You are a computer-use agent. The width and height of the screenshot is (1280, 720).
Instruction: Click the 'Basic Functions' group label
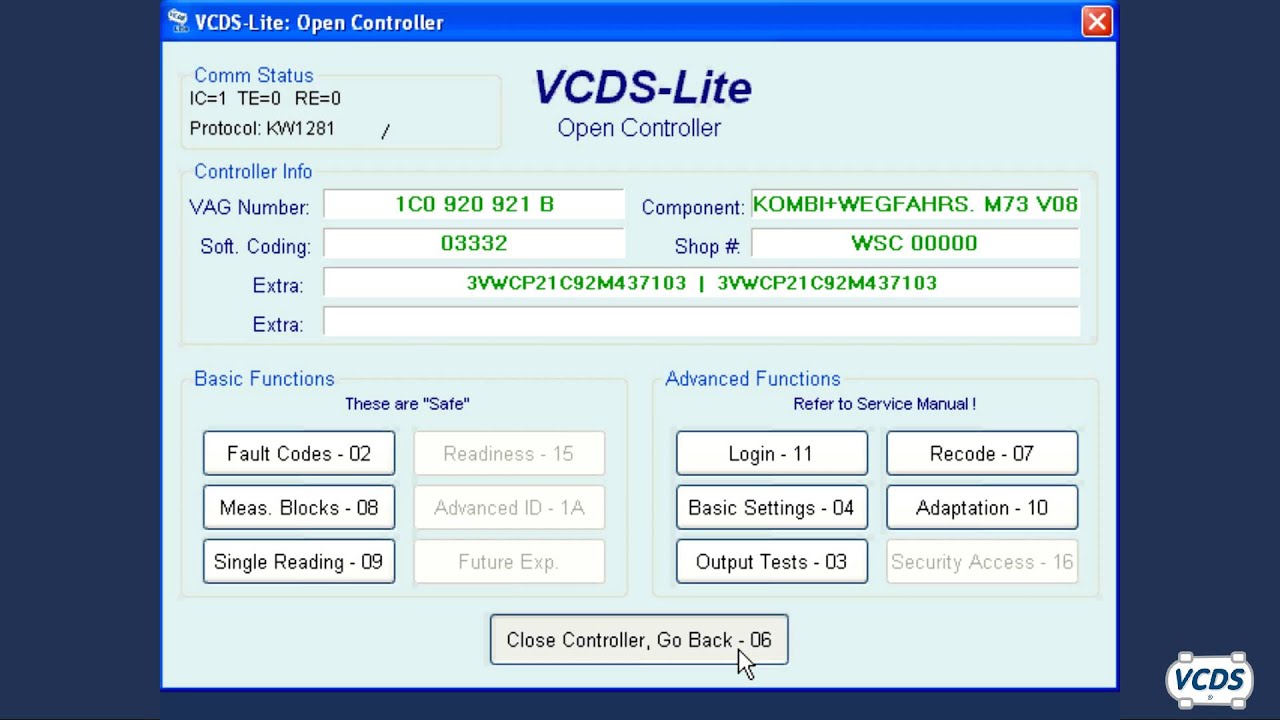[x=264, y=379]
